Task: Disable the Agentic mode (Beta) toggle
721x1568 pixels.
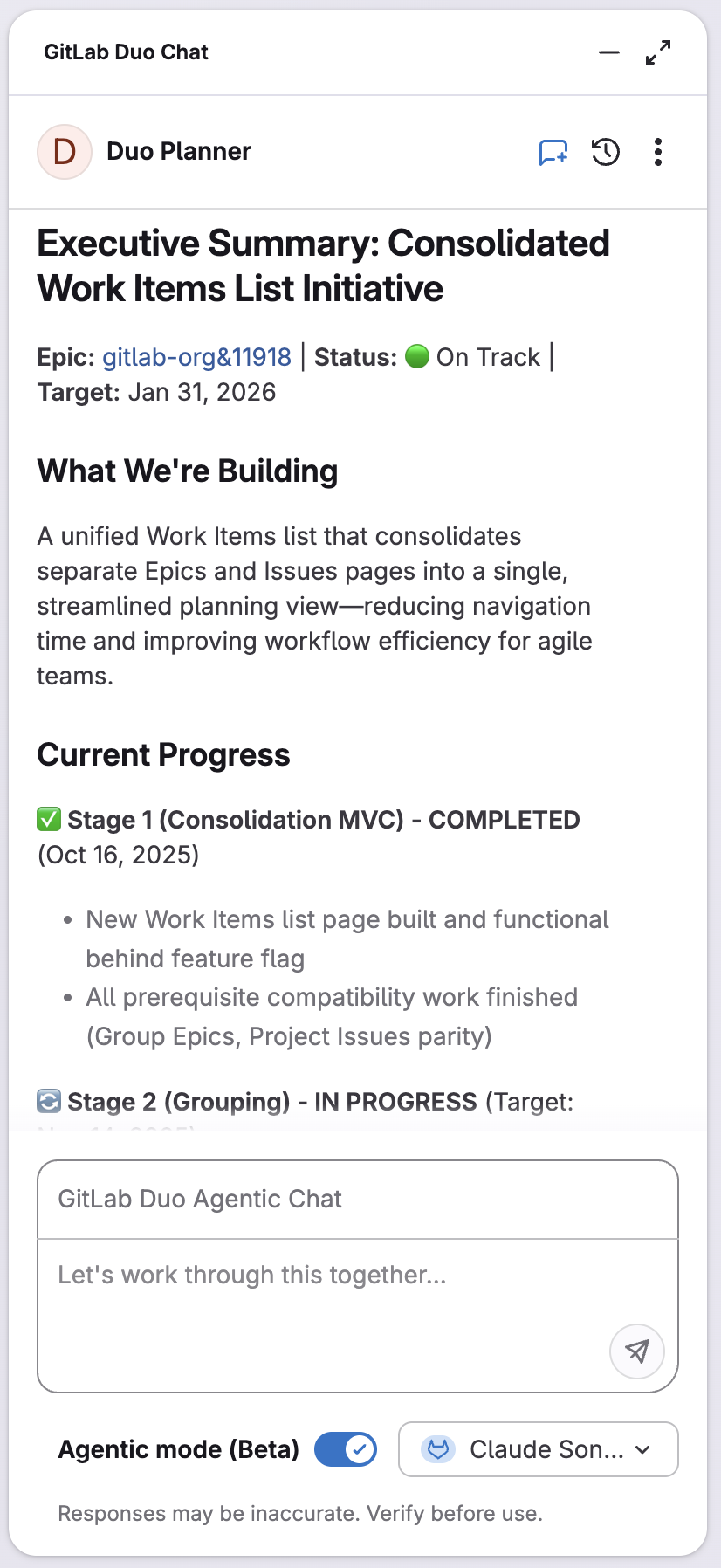Action: point(346,1449)
